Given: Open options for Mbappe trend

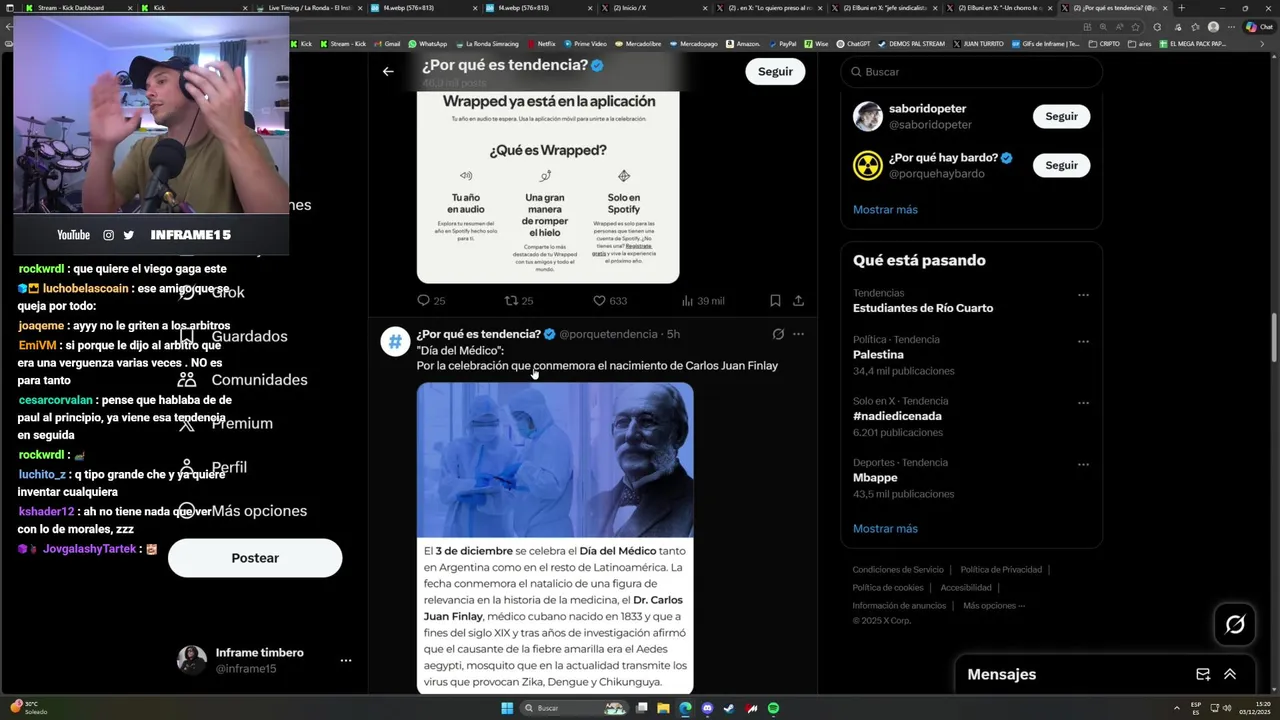Looking at the screenshot, I should 1083,464.
